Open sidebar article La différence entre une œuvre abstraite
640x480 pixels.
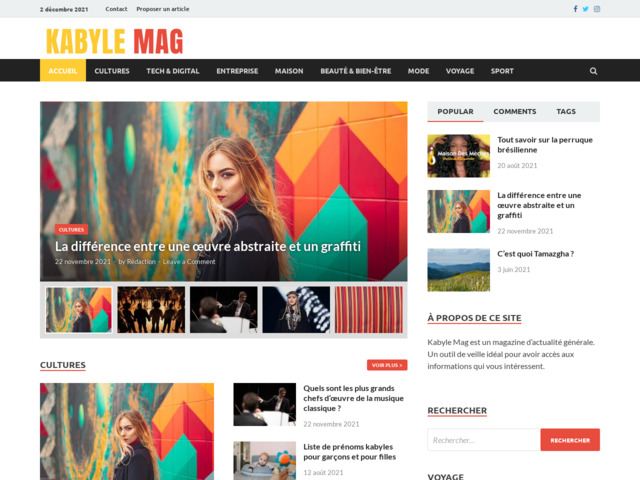(539, 205)
